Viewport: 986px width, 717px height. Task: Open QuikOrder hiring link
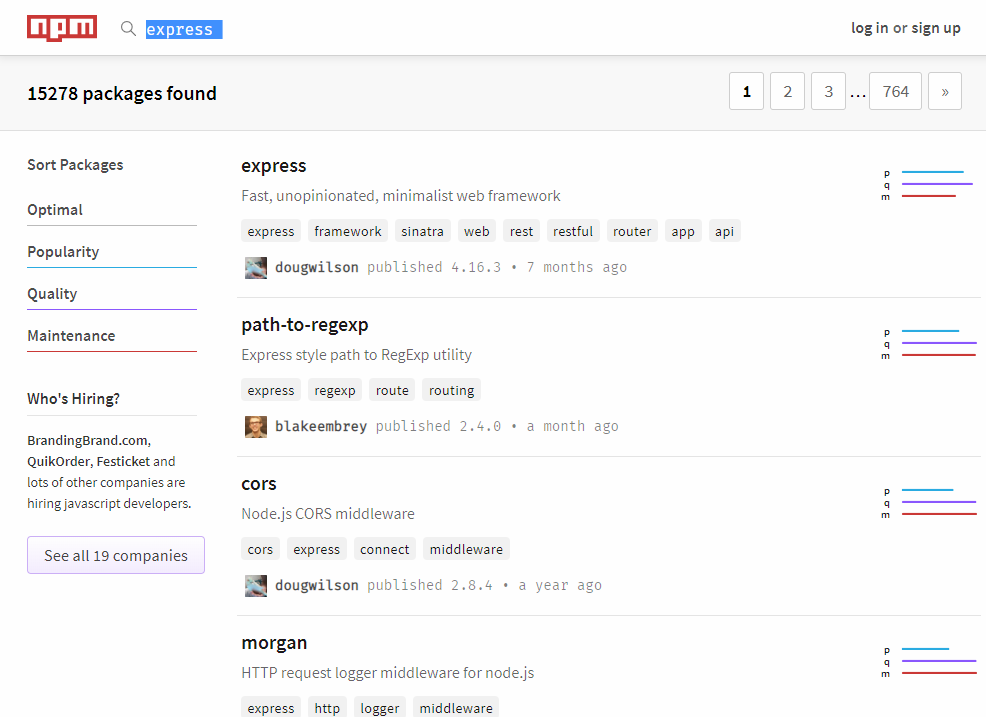(58, 462)
